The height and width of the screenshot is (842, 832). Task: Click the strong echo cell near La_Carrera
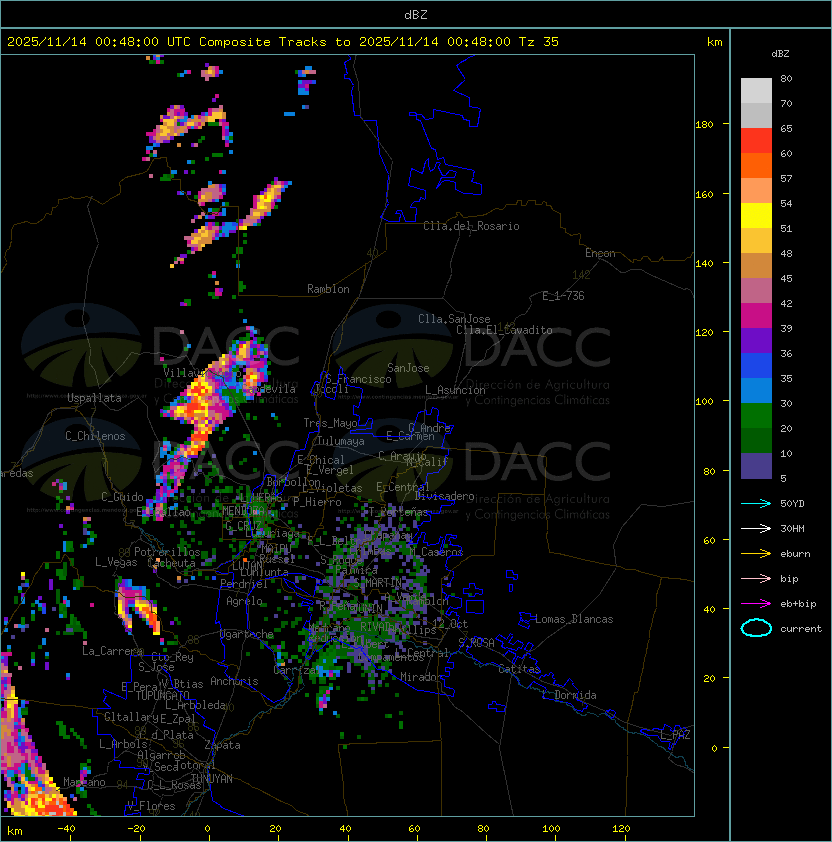click(138, 607)
